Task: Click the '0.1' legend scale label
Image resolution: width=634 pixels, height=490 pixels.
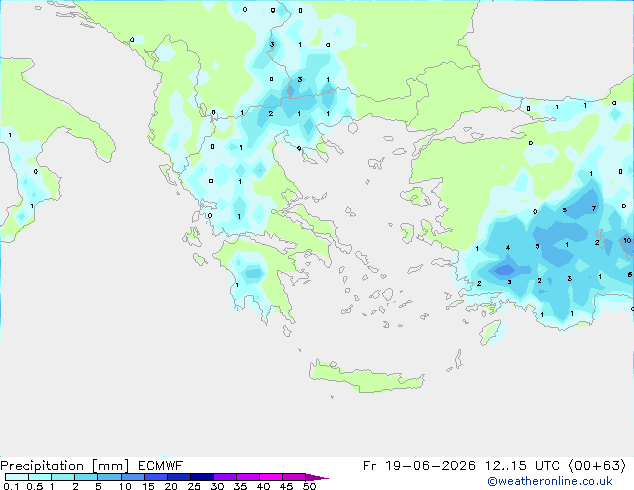Action: (11, 486)
